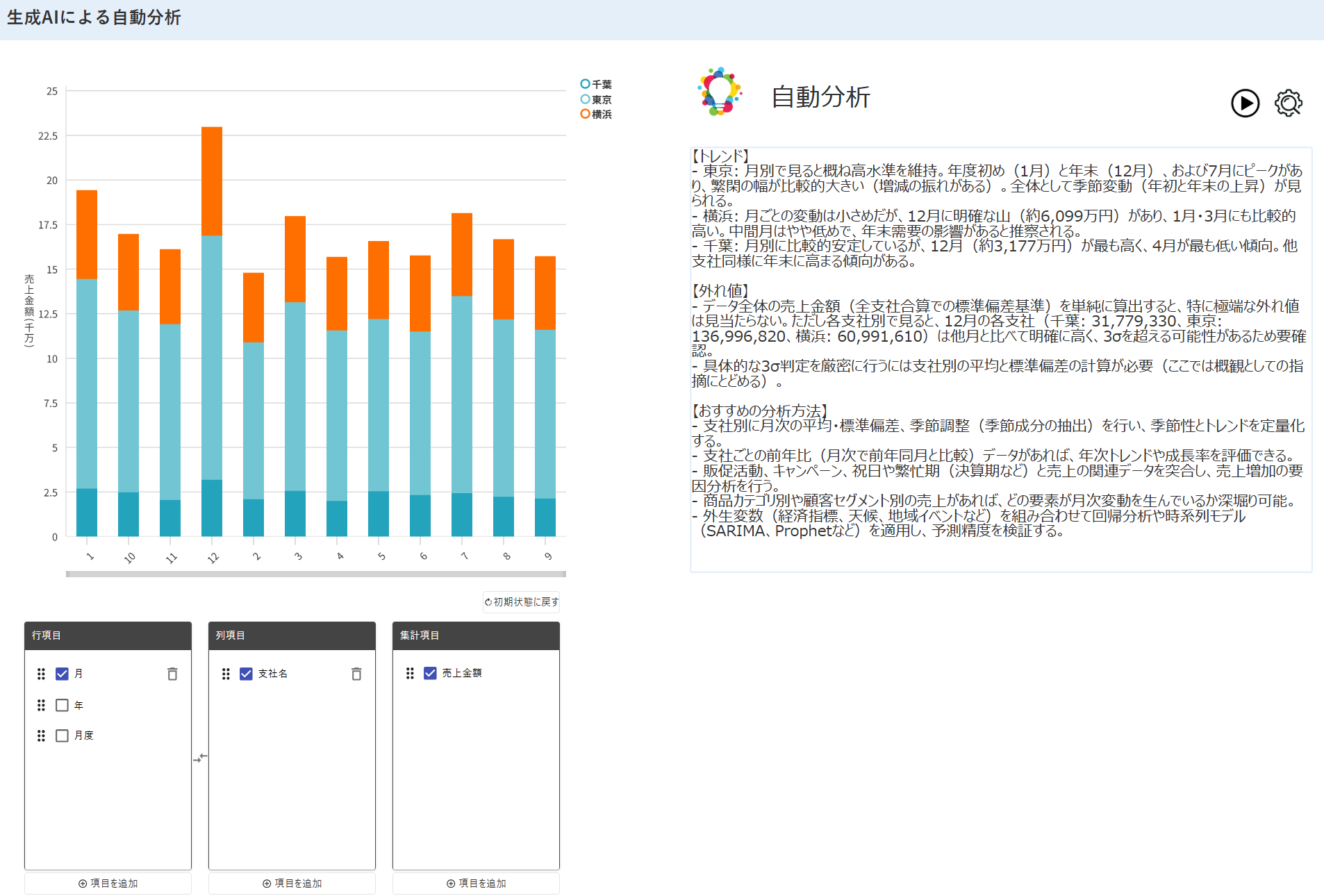Enable the 月度 checkbox
The width and height of the screenshot is (1324, 896).
coord(62,736)
